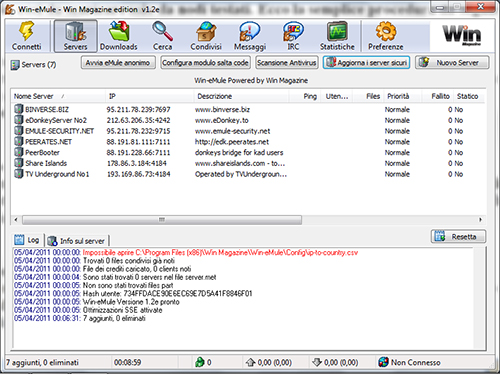This screenshot has height=374, width=500.
Task: Click the Ottimizzazioni SSE attivate log line
Action: pyautogui.click(x=88, y=310)
